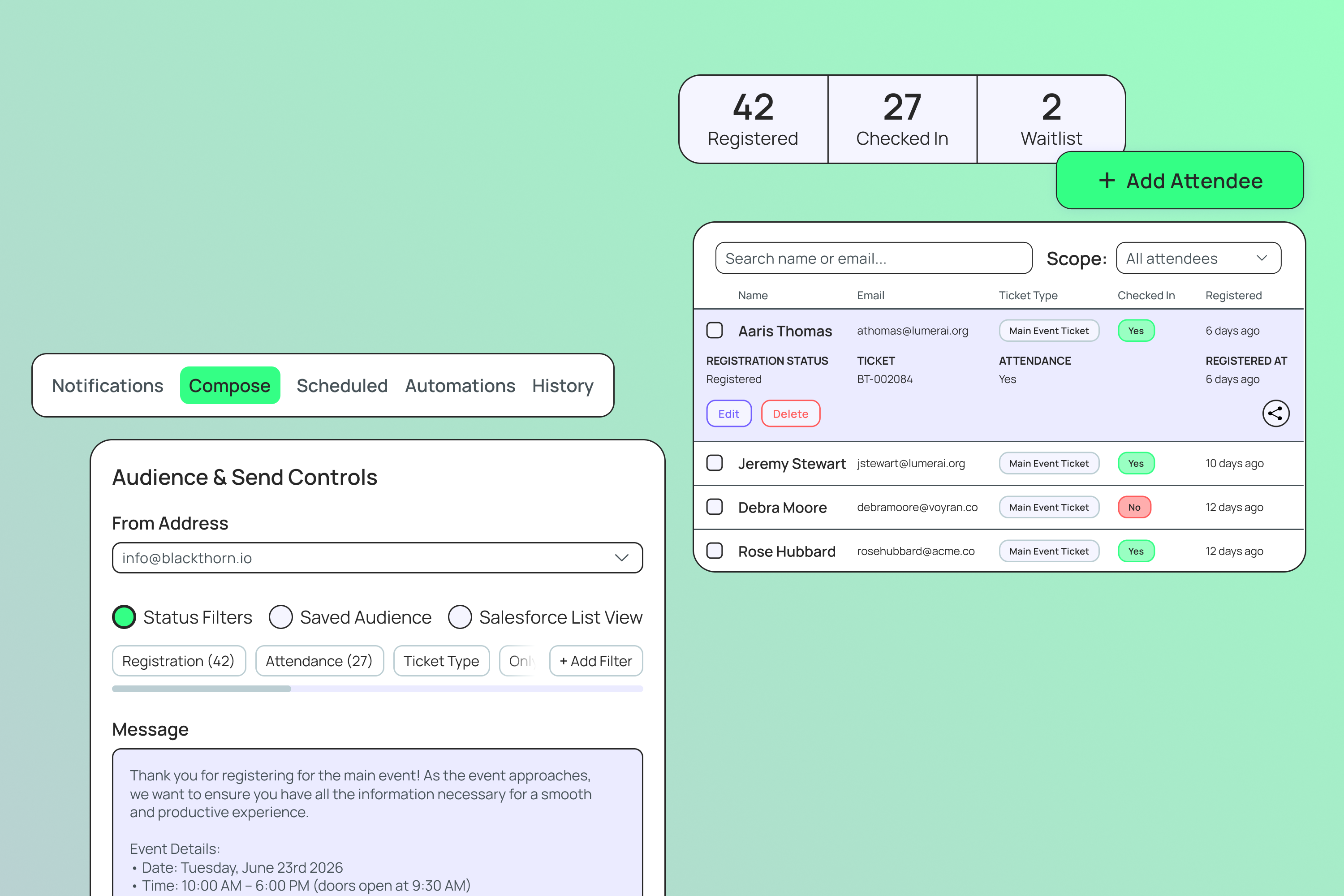Switch to the Scheduled tab
The height and width of the screenshot is (896, 1344).
point(342,386)
